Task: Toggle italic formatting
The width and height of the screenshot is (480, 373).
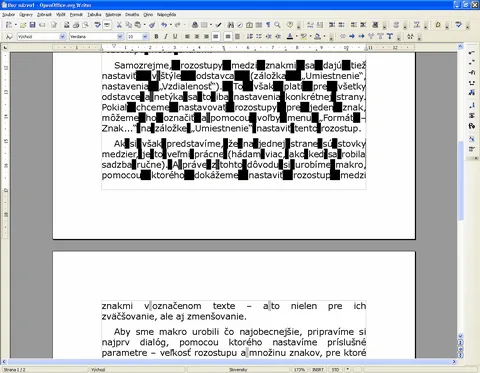Action: click(166, 36)
